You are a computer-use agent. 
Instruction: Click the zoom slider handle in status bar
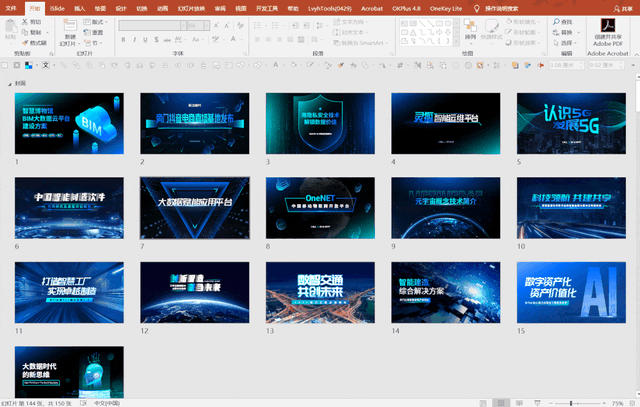[x=571, y=403]
